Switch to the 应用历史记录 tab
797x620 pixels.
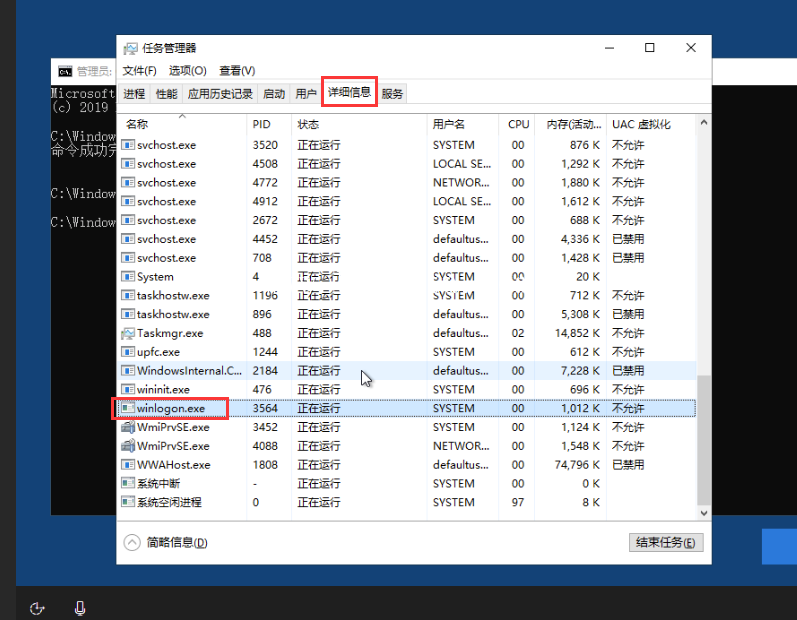click(x=220, y=94)
